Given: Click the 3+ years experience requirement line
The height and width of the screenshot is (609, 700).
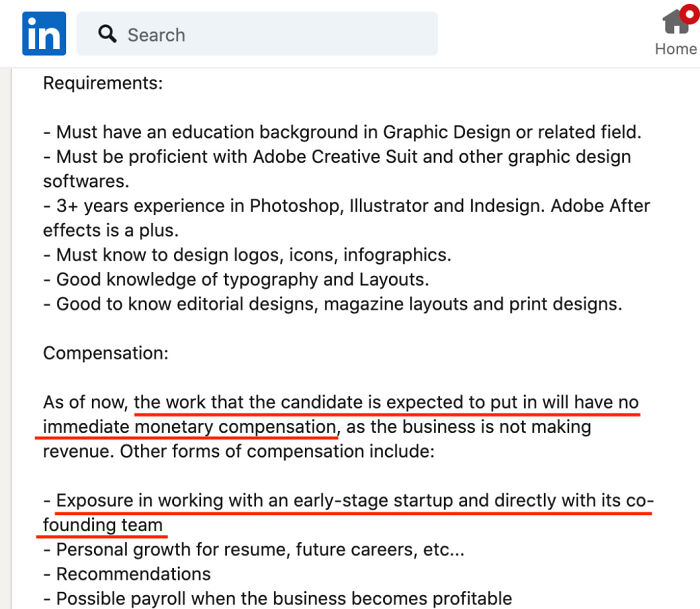Looking at the screenshot, I should 346,206.
